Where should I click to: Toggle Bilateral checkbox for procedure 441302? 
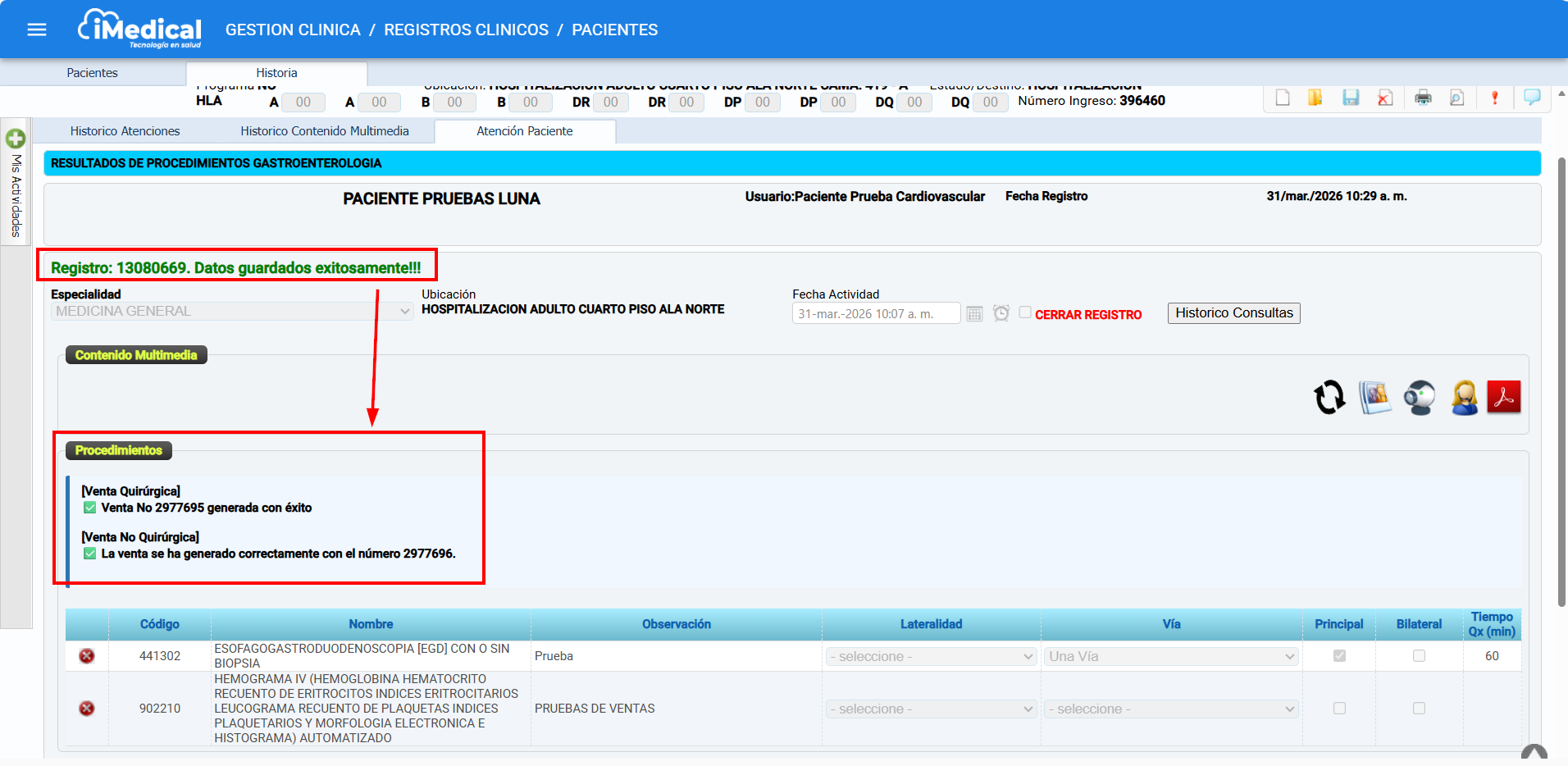click(x=1419, y=656)
